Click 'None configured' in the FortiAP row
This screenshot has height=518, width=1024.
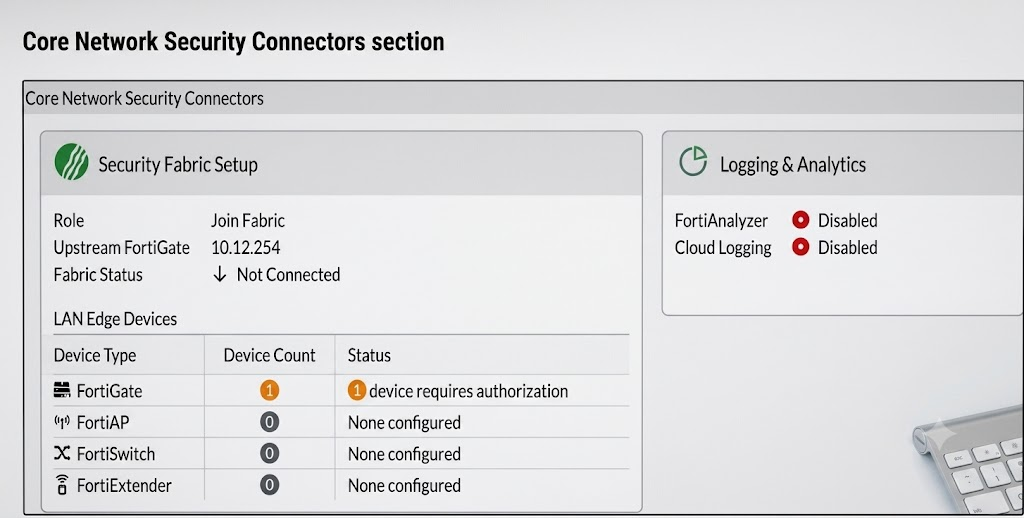pos(404,423)
